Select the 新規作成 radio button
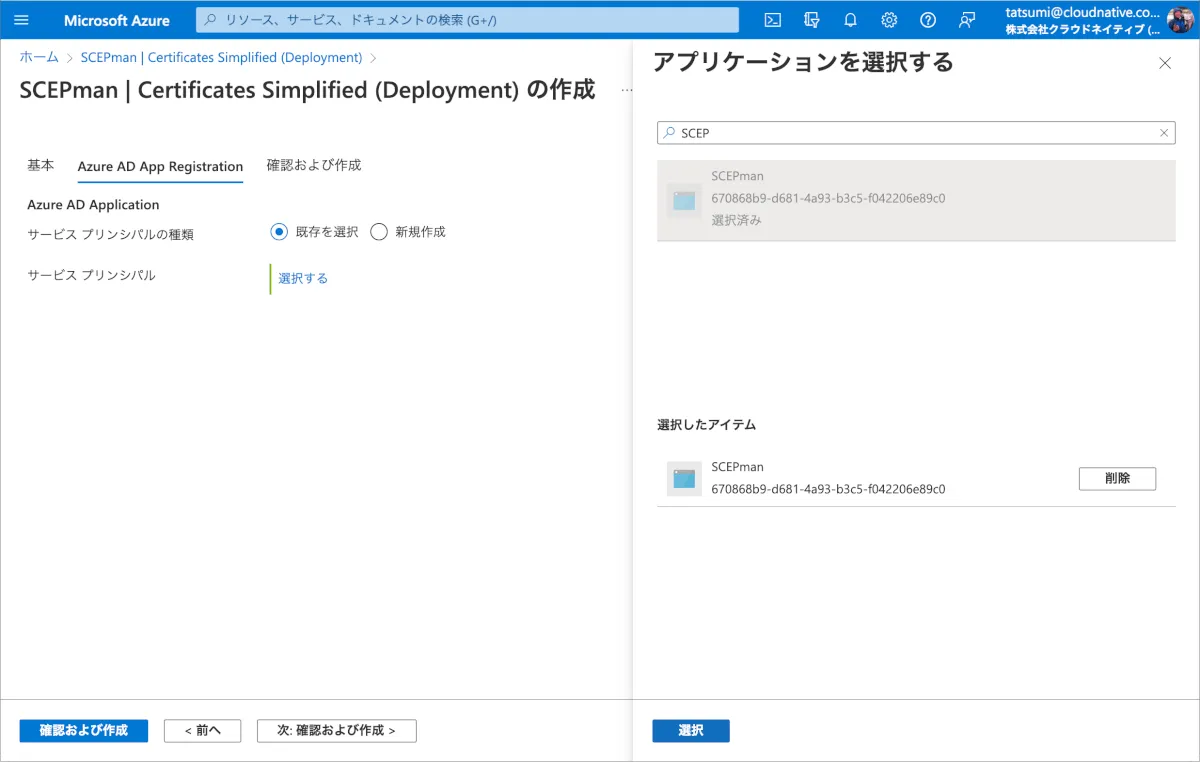Image resolution: width=1200 pixels, height=762 pixels. (x=379, y=232)
